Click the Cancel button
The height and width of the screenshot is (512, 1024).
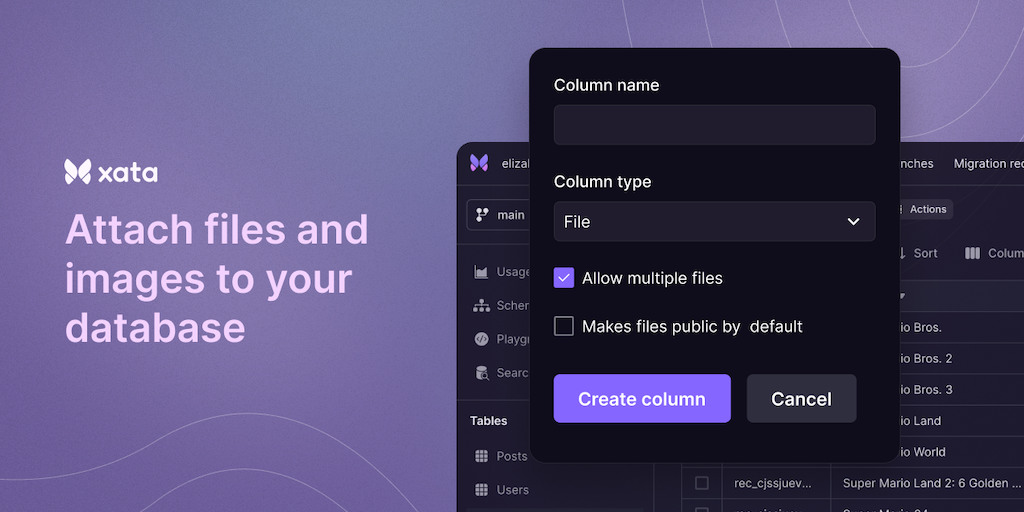801,398
